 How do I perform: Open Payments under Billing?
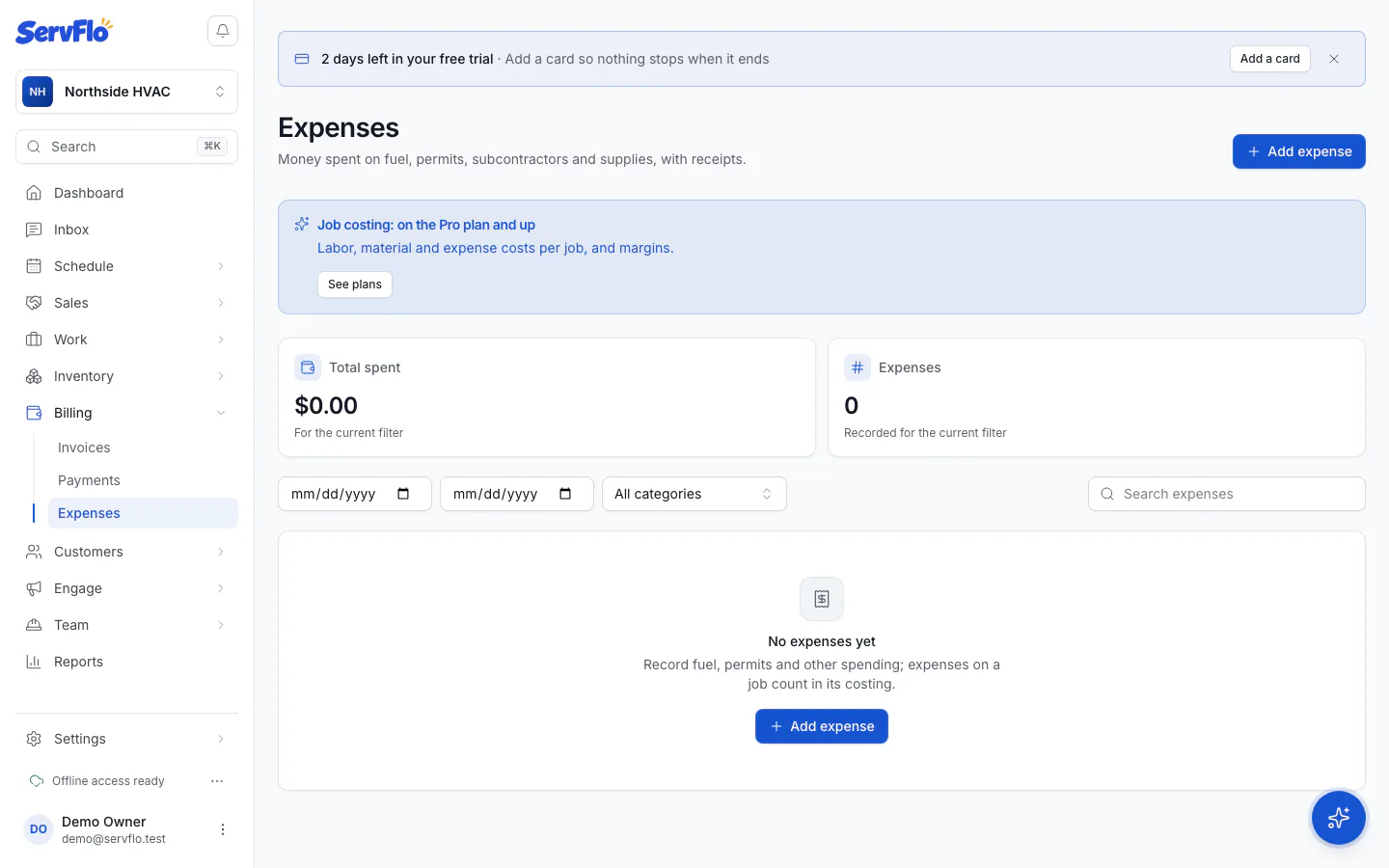pos(143,480)
